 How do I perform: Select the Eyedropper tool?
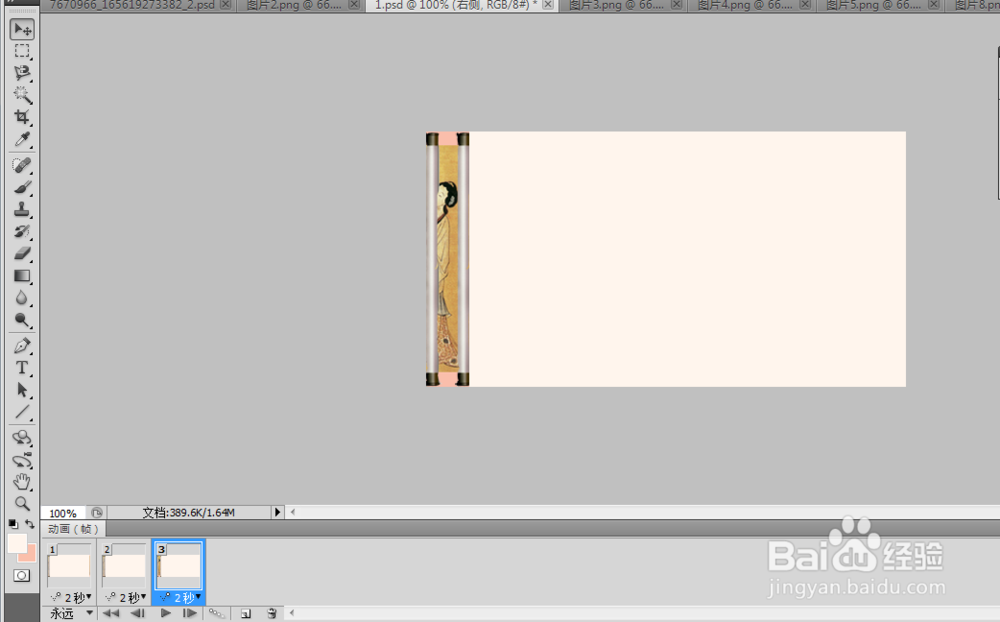coord(22,139)
